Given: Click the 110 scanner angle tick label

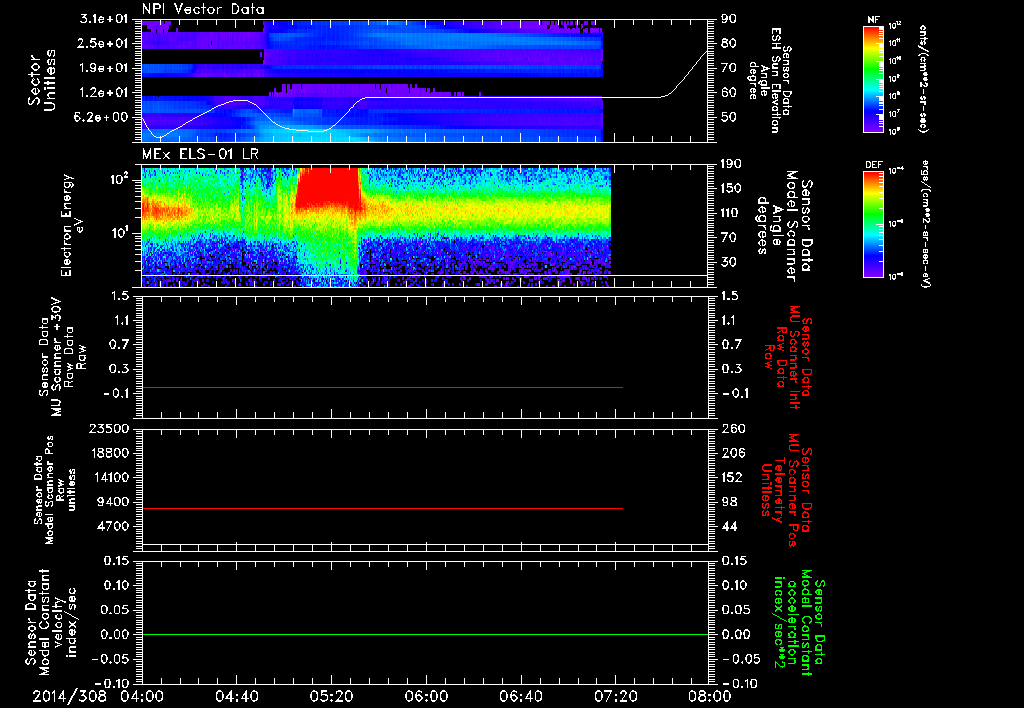Looking at the screenshot, I should click(731, 213).
